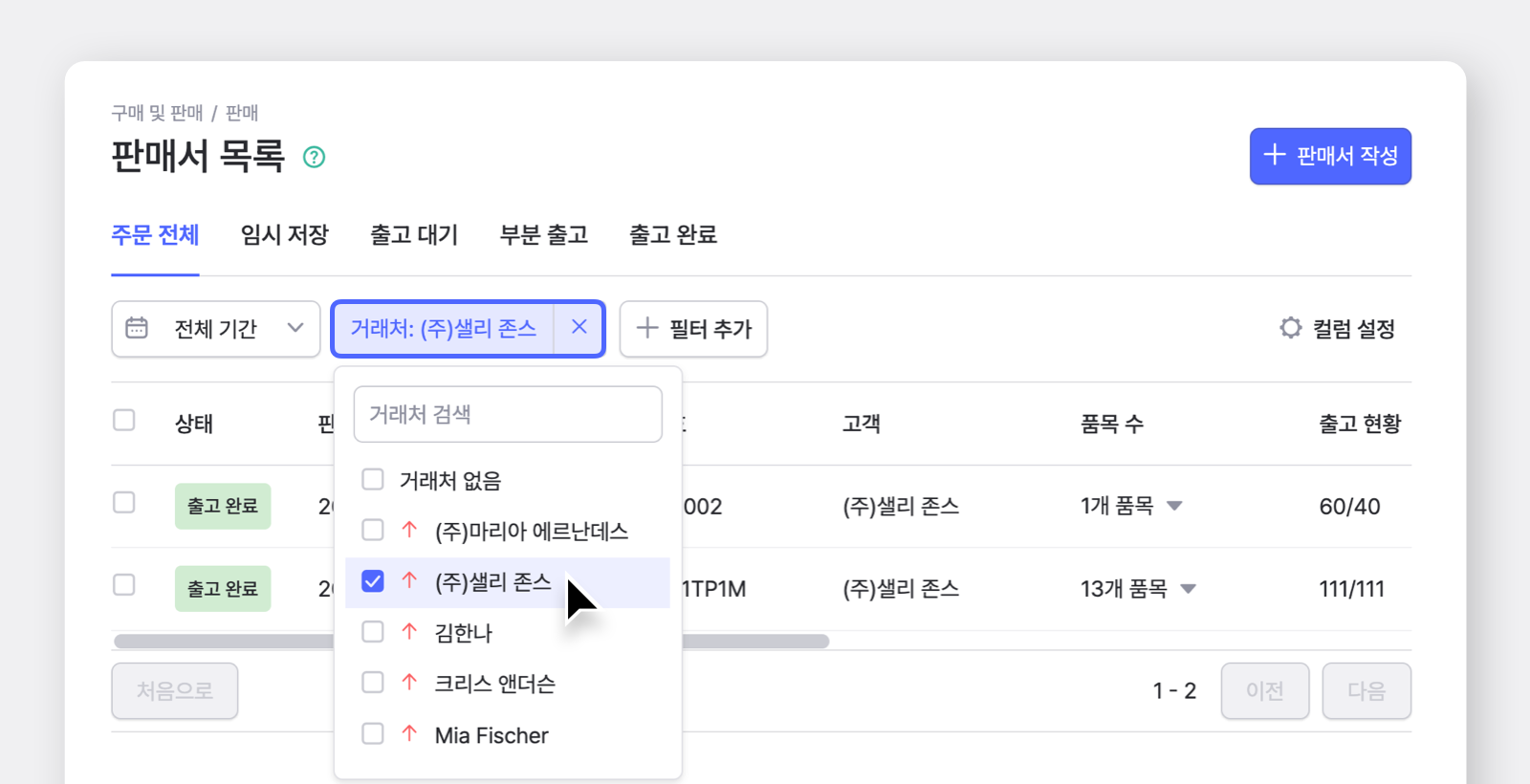Image resolution: width=1530 pixels, height=784 pixels.
Task: Go to 구매 및 판매 breadcrumb
Action: point(157,113)
